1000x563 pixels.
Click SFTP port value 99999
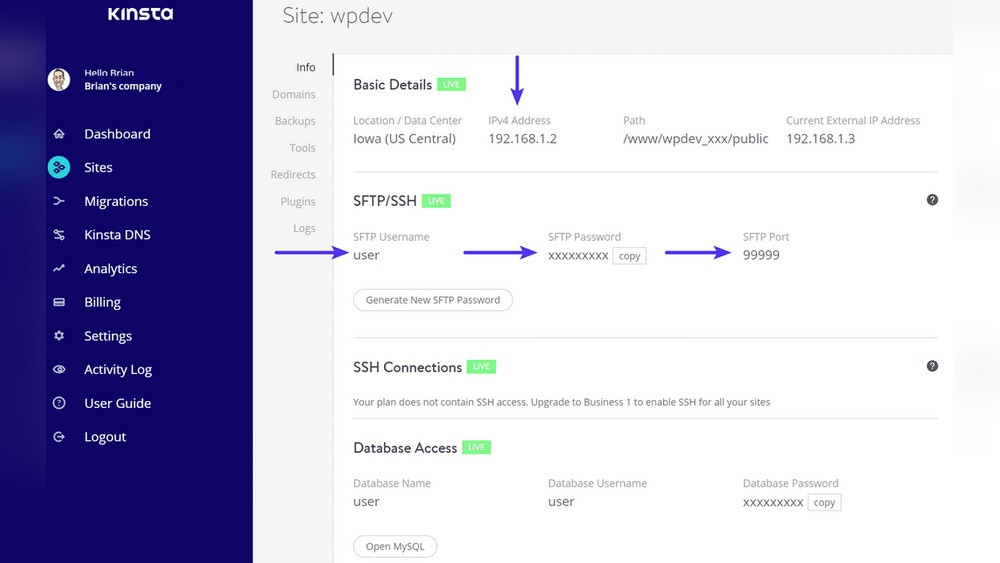click(x=761, y=255)
